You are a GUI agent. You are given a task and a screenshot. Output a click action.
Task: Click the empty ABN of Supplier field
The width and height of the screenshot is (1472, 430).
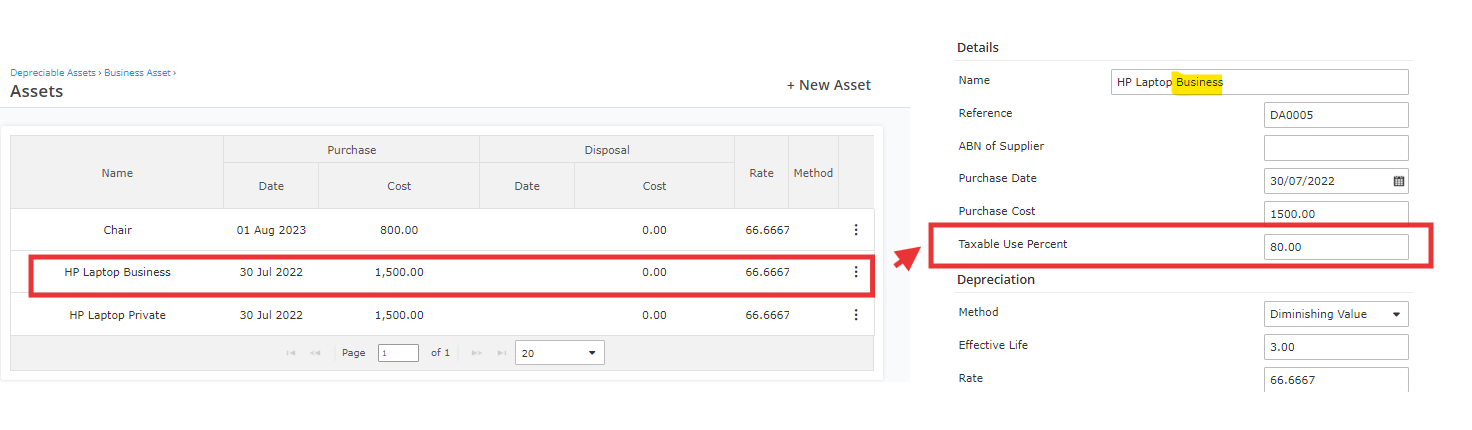[x=1336, y=148]
